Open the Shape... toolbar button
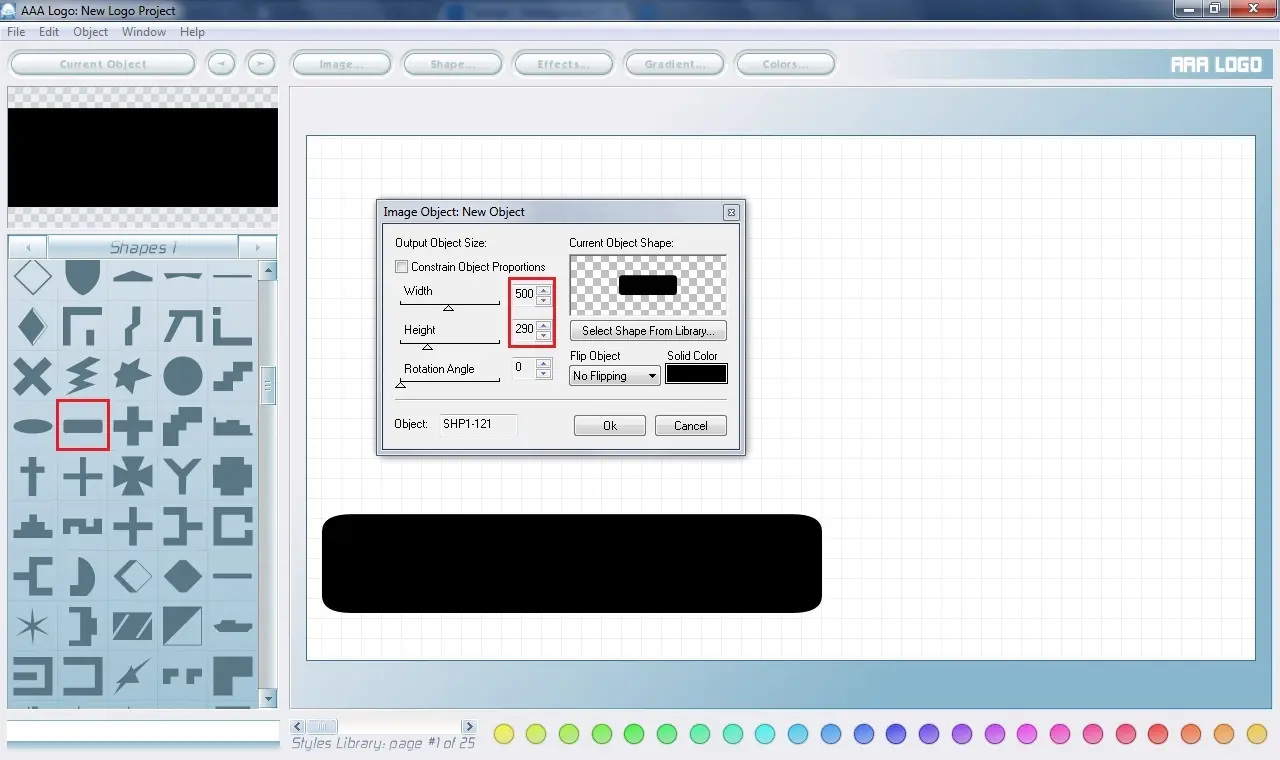This screenshot has height=760, width=1280. tap(452, 64)
